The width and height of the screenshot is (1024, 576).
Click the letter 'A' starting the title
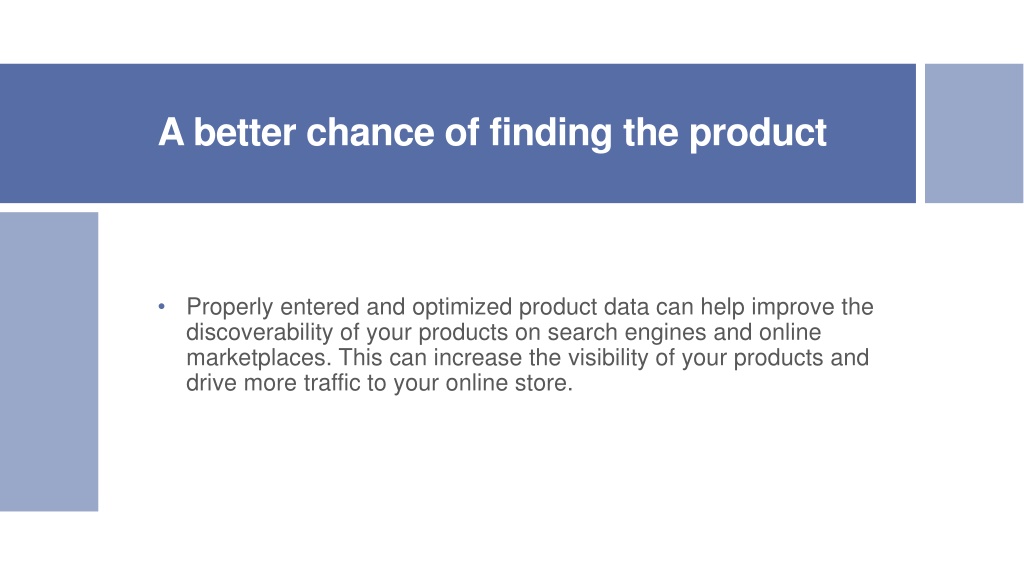(x=171, y=133)
